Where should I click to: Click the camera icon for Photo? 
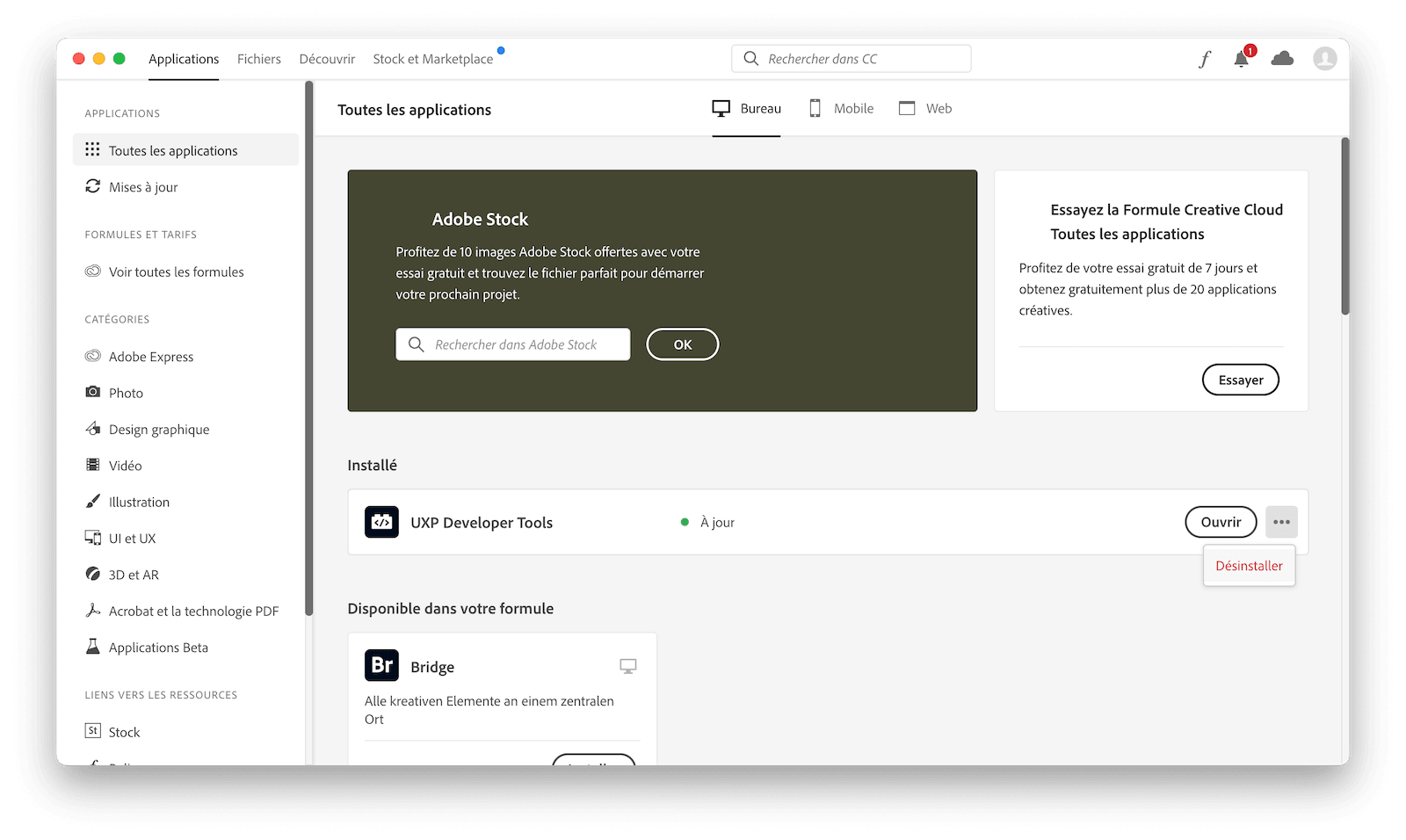tap(92, 392)
